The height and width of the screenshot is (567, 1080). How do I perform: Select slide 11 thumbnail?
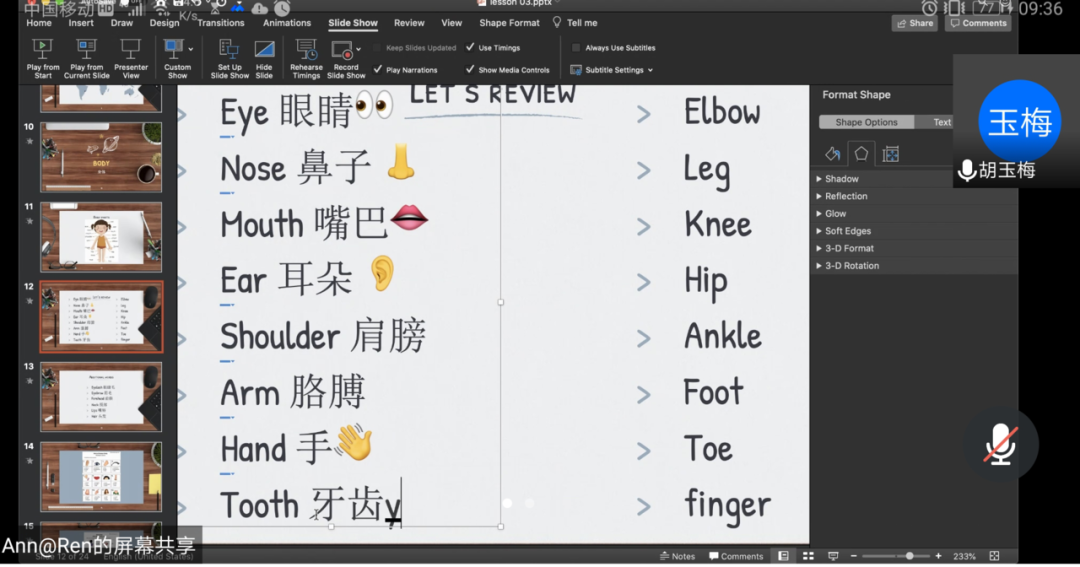pyautogui.click(x=101, y=237)
